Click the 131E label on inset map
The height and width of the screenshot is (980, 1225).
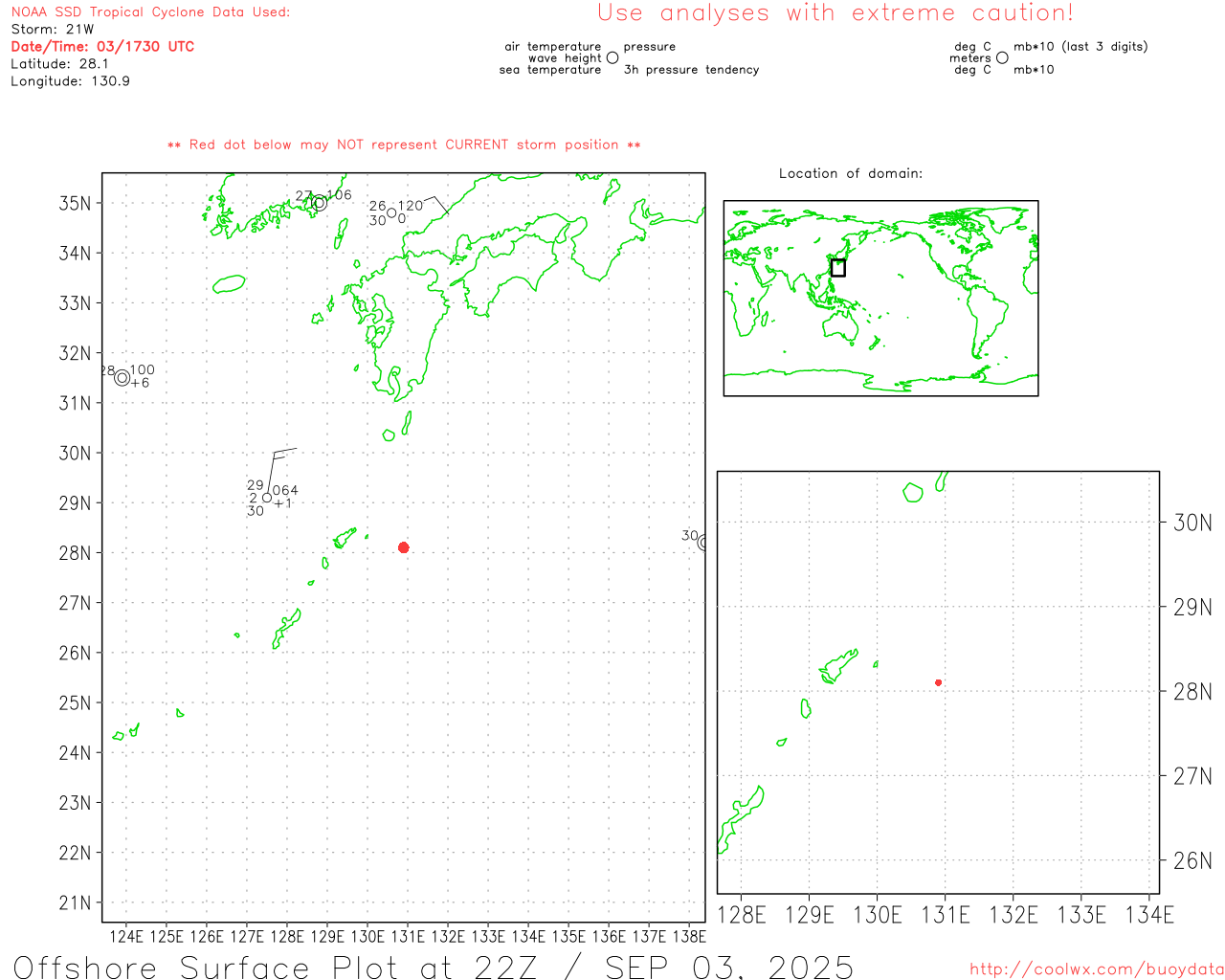(x=946, y=915)
